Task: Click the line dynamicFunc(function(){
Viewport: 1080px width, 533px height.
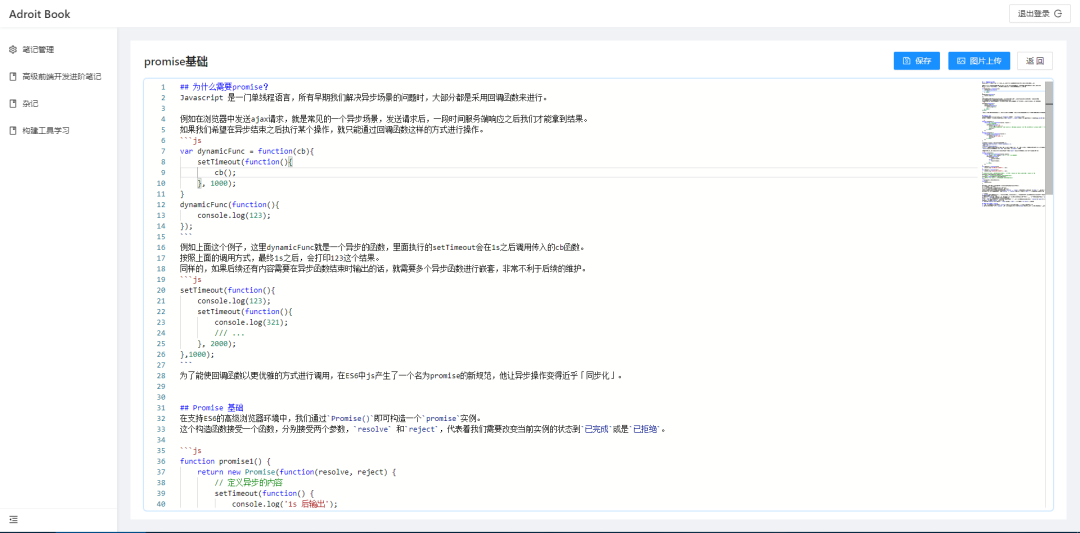Action: click(229, 205)
